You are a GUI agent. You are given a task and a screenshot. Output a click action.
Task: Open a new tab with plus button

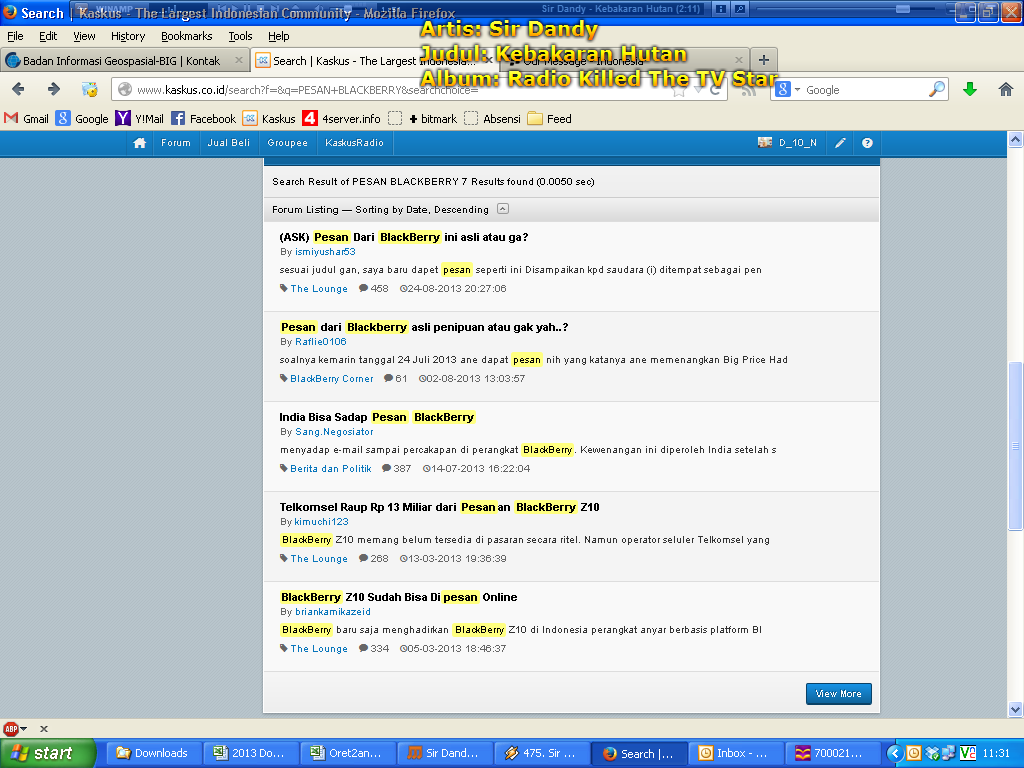pyautogui.click(x=763, y=60)
